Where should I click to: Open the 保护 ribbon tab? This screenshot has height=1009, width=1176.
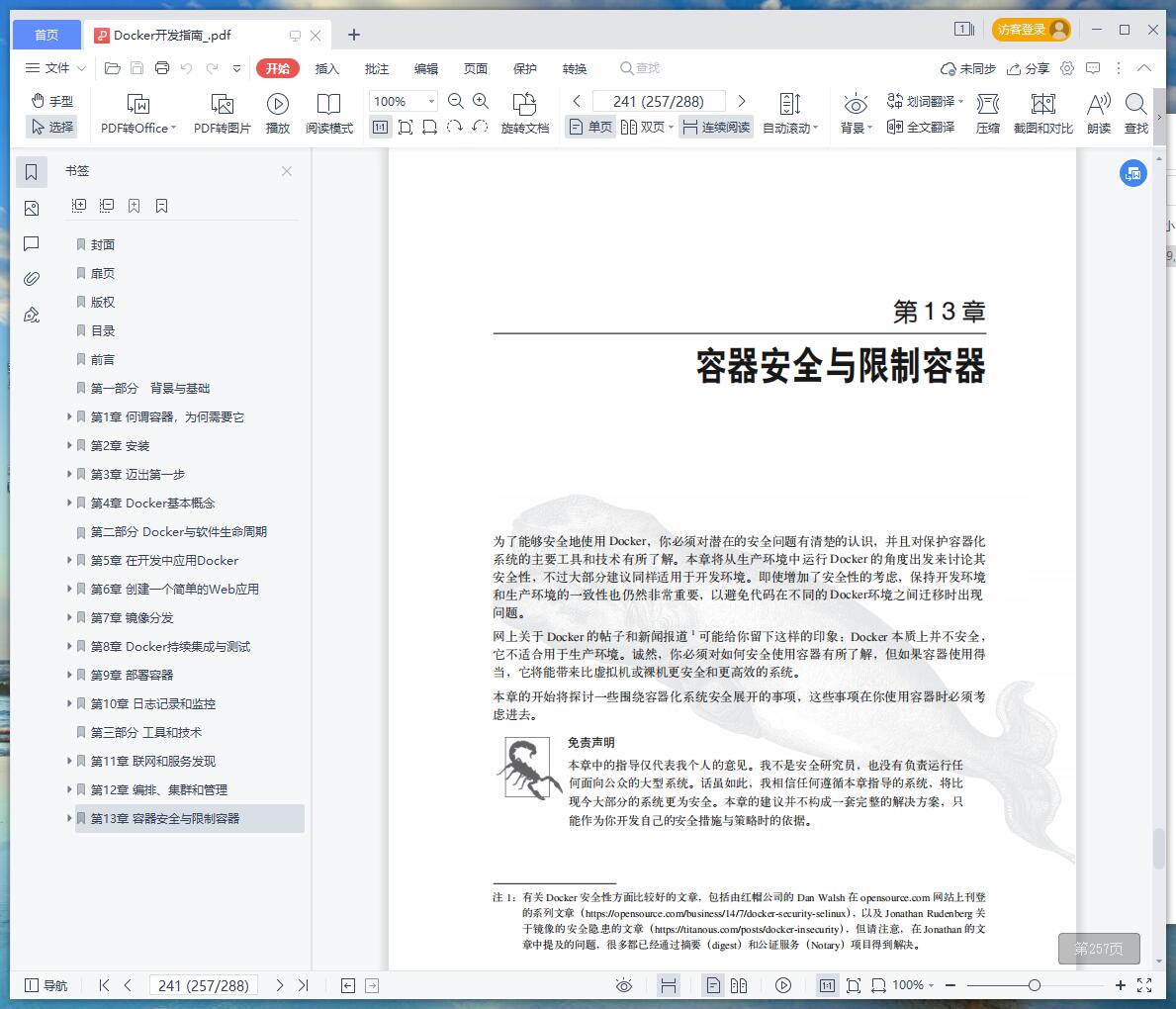tap(525, 68)
